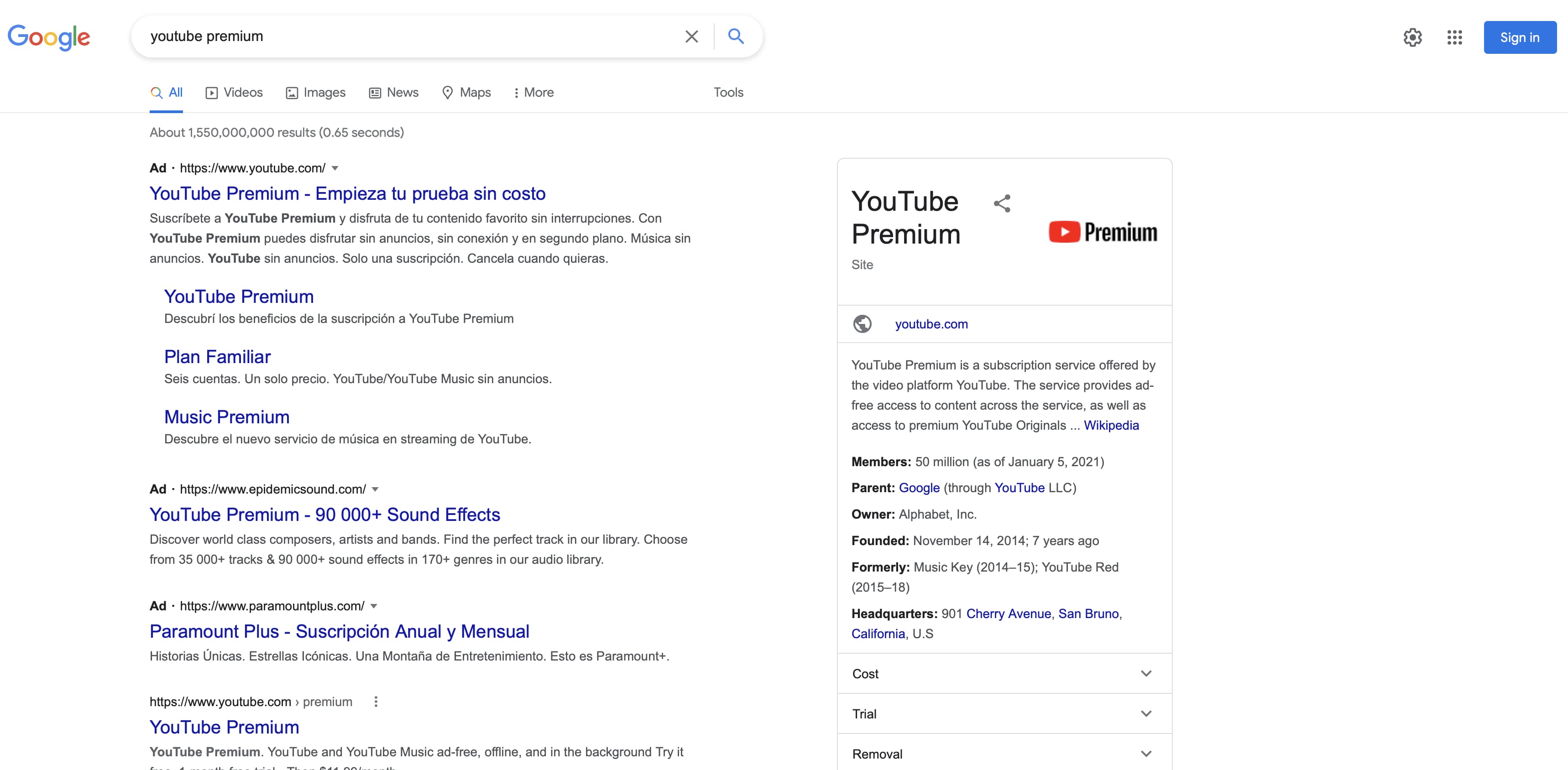The width and height of the screenshot is (1568, 770).
Task: Click the globe icon beside youtube.com
Action: pos(862,324)
